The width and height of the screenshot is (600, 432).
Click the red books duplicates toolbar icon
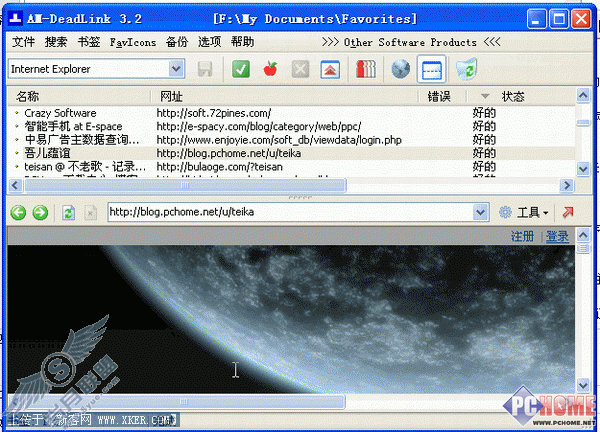pos(366,69)
